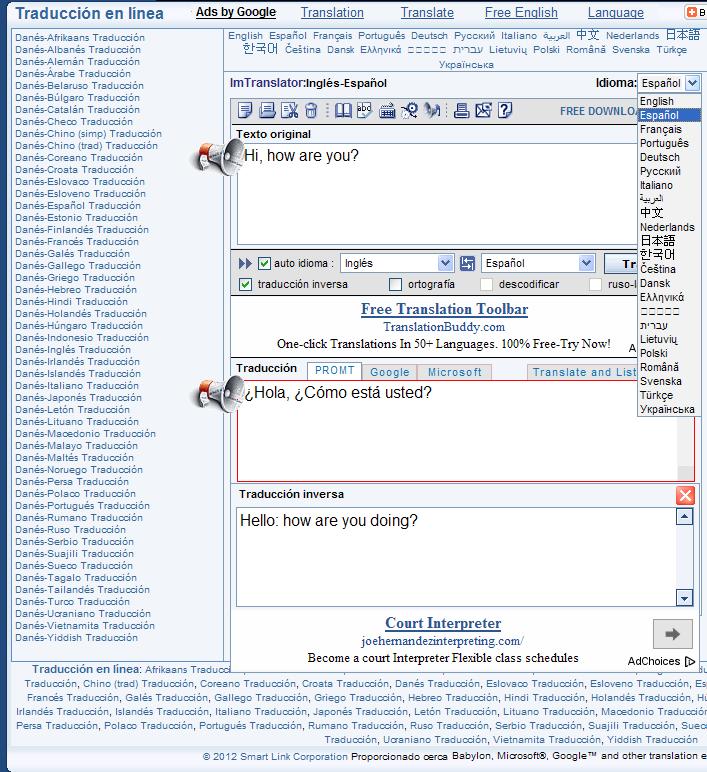Screen dimensions: 707x772
Task: Click the dictionary book icon in toolbar
Action: pos(343,111)
